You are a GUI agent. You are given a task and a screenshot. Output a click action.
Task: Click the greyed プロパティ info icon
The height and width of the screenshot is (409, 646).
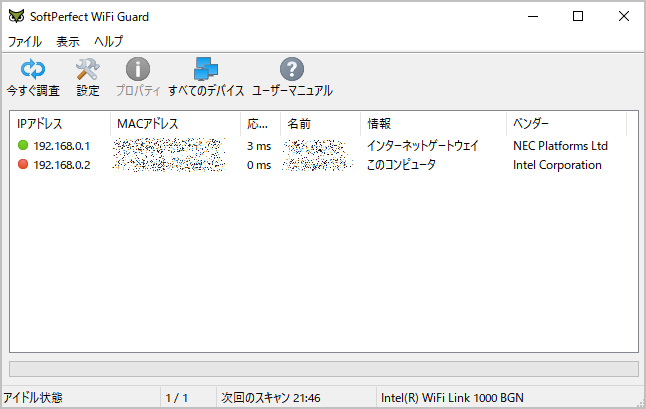click(138, 69)
